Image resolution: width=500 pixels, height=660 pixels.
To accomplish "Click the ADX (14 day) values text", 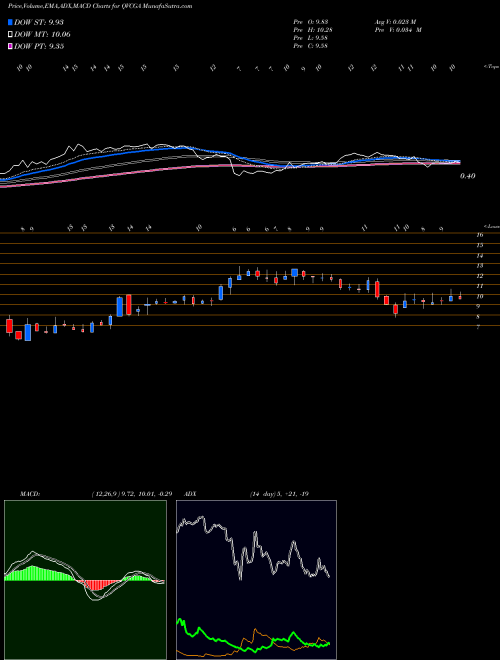I will (279, 494).
